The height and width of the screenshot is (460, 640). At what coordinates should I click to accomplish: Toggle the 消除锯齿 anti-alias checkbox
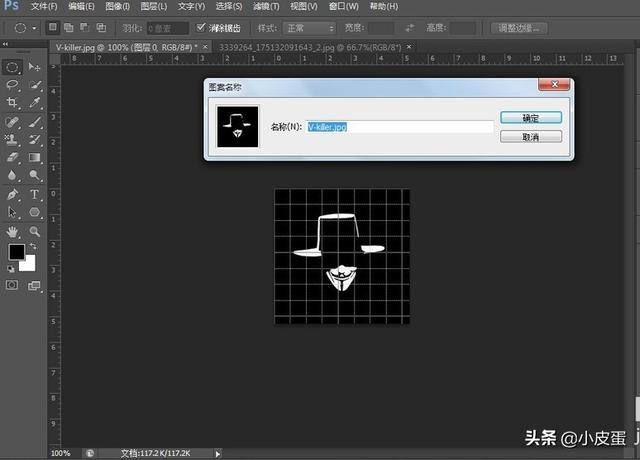coord(200,27)
